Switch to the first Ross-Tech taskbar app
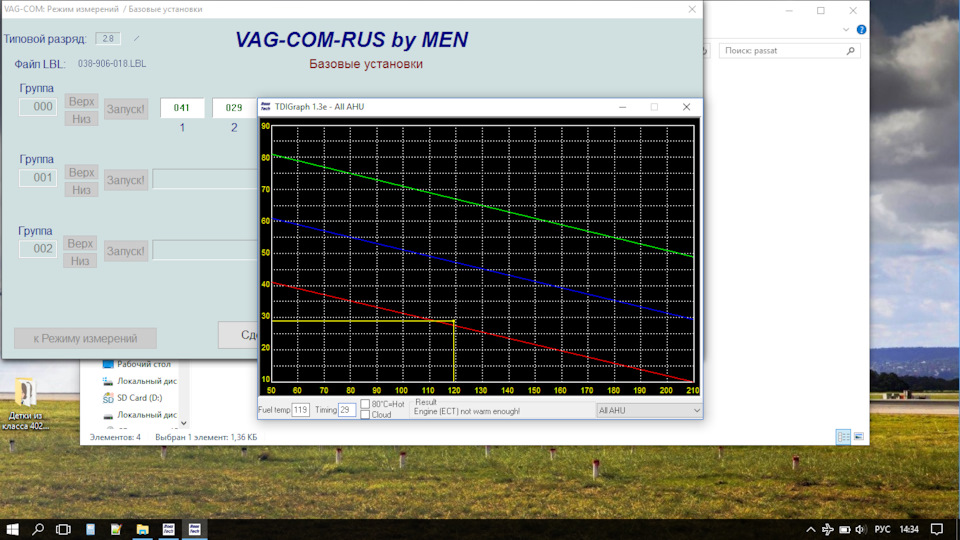 point(168,529)
